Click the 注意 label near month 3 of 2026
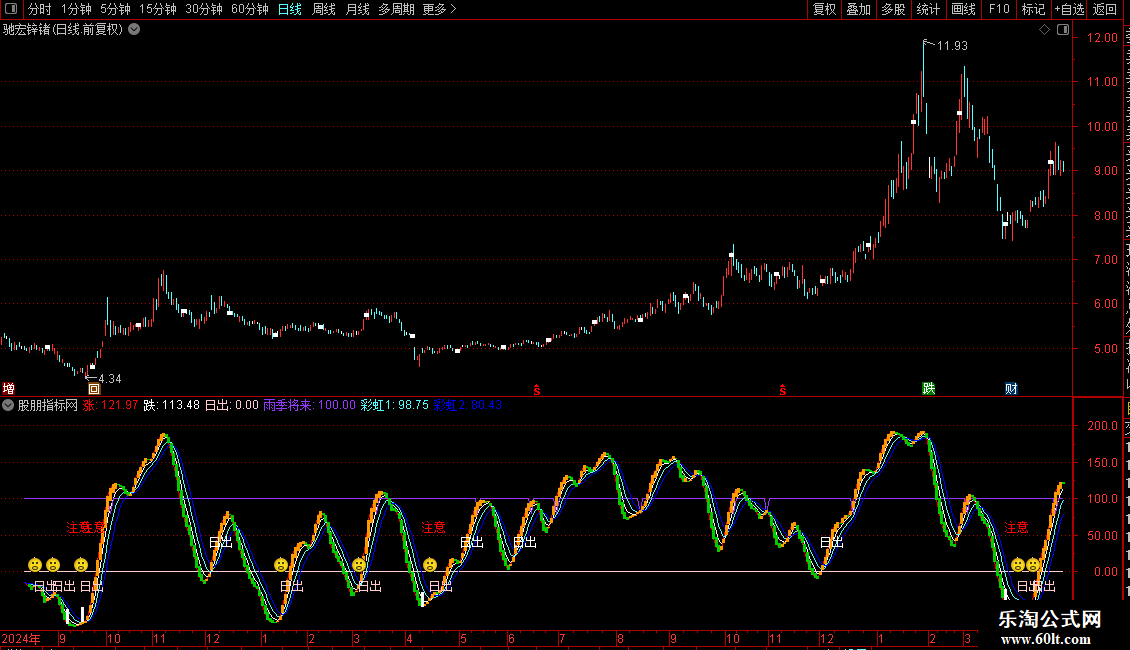This screenshot has height=650, width=1130. (1016, 528)
